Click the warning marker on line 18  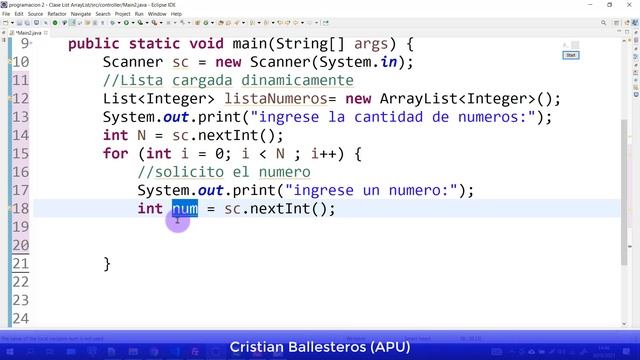pos(10,209)
